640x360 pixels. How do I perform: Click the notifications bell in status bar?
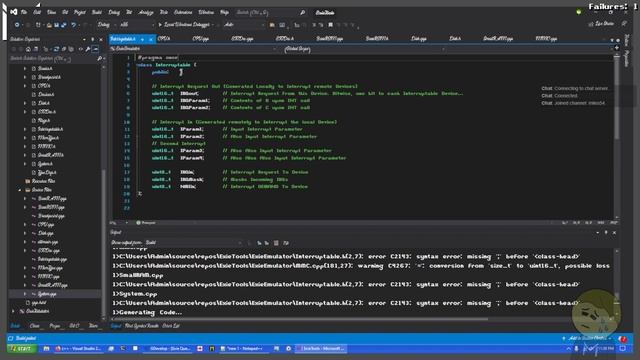coord(623,338)
